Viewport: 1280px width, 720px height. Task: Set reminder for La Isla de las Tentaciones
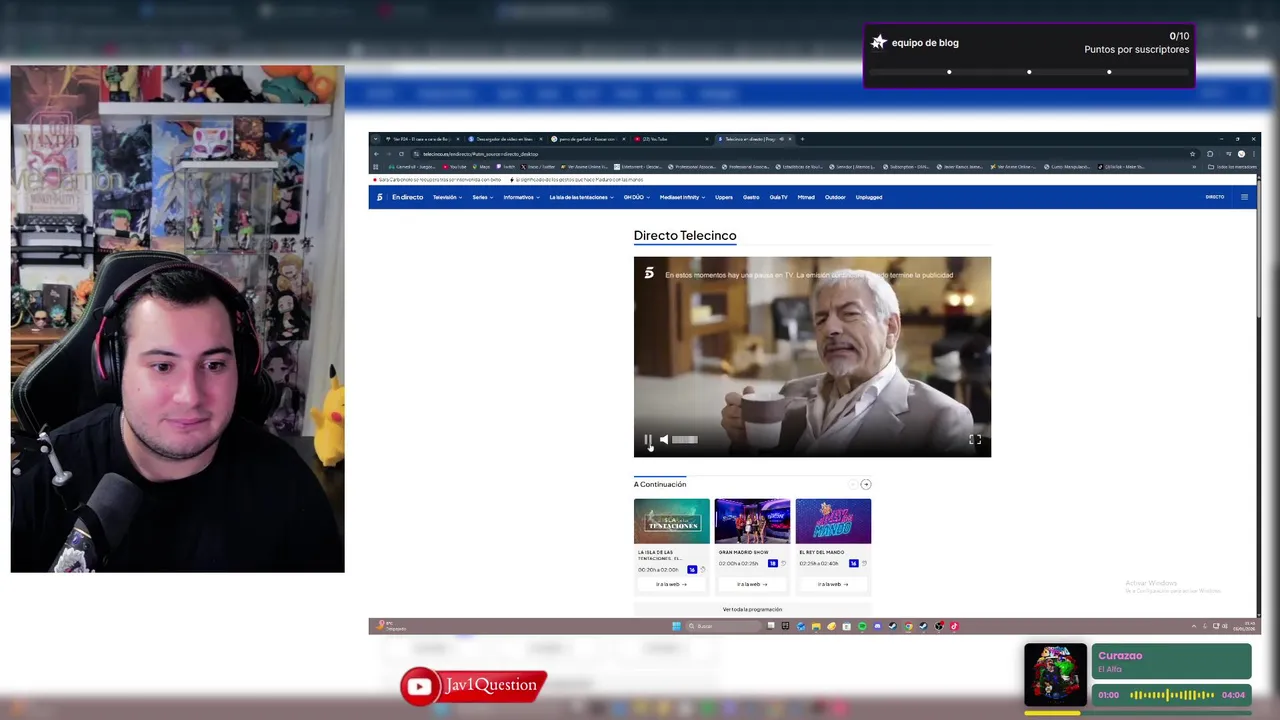tap(702, 570)
